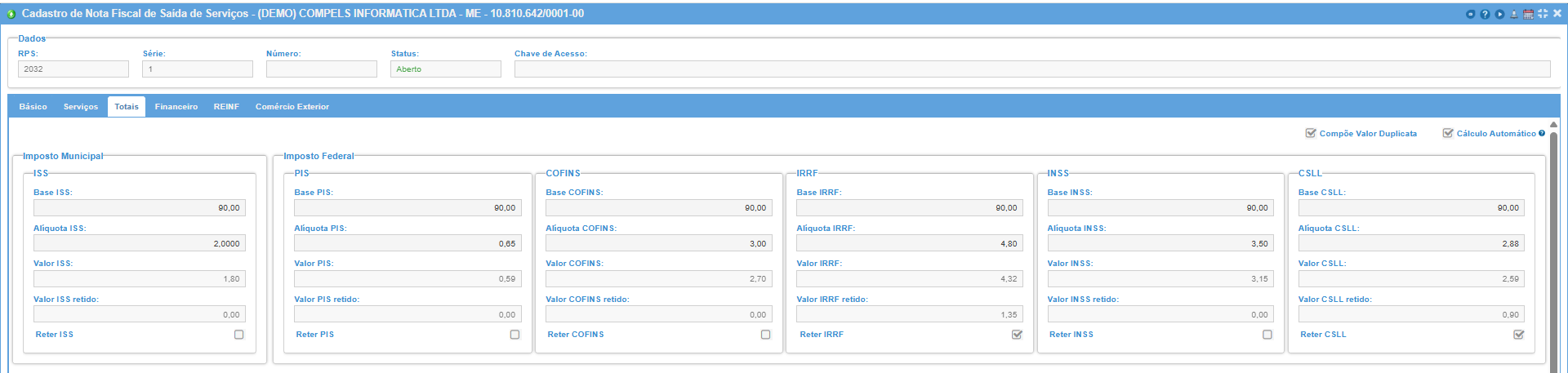This screenshot has height=373, width=1568.
Task: Click the Chave de Acesso field
Action: point(1032,69)
